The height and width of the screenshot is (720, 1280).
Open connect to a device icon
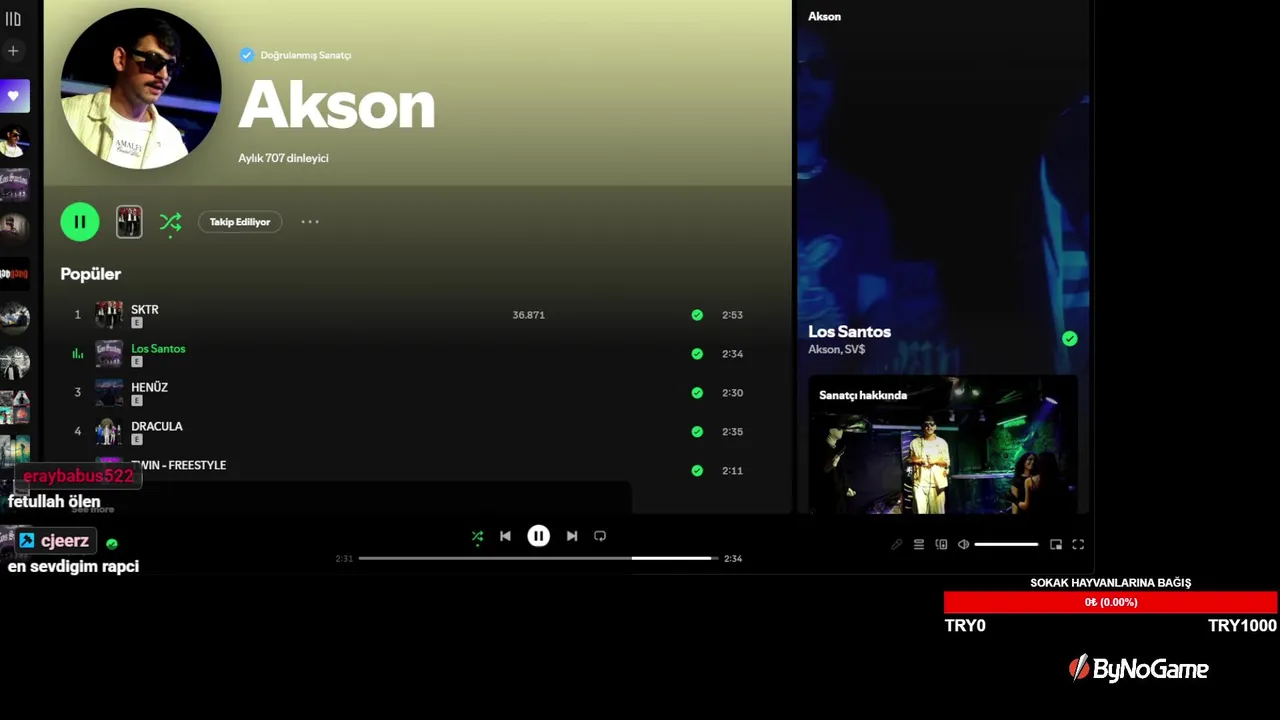941,545
